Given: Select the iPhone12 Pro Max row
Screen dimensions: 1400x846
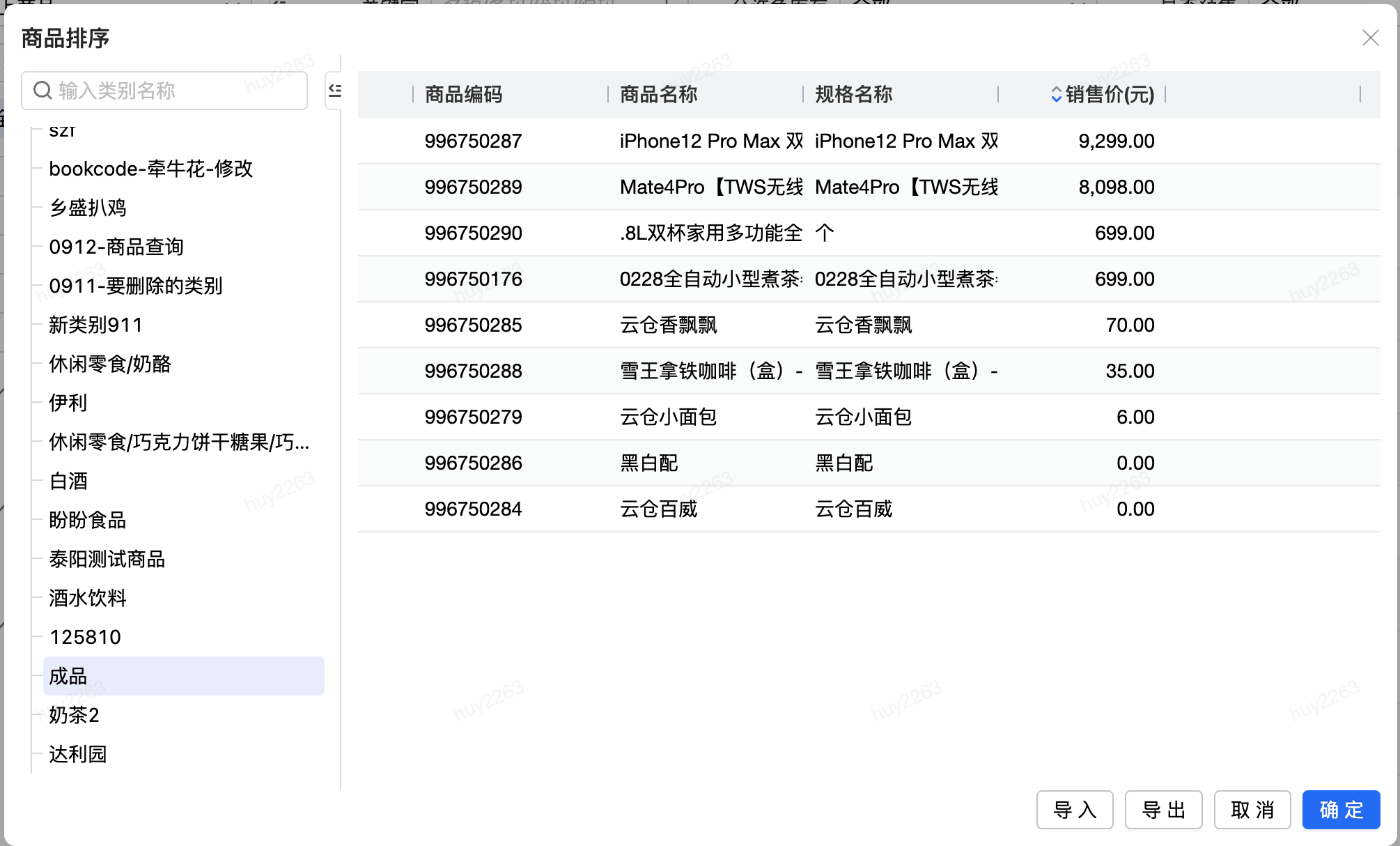Looking at the screenshot, I should click(710, 141).
